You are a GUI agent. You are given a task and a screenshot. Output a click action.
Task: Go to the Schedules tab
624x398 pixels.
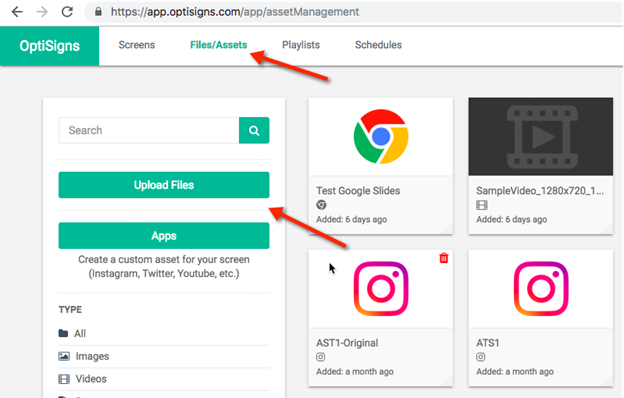coord(378,45)
